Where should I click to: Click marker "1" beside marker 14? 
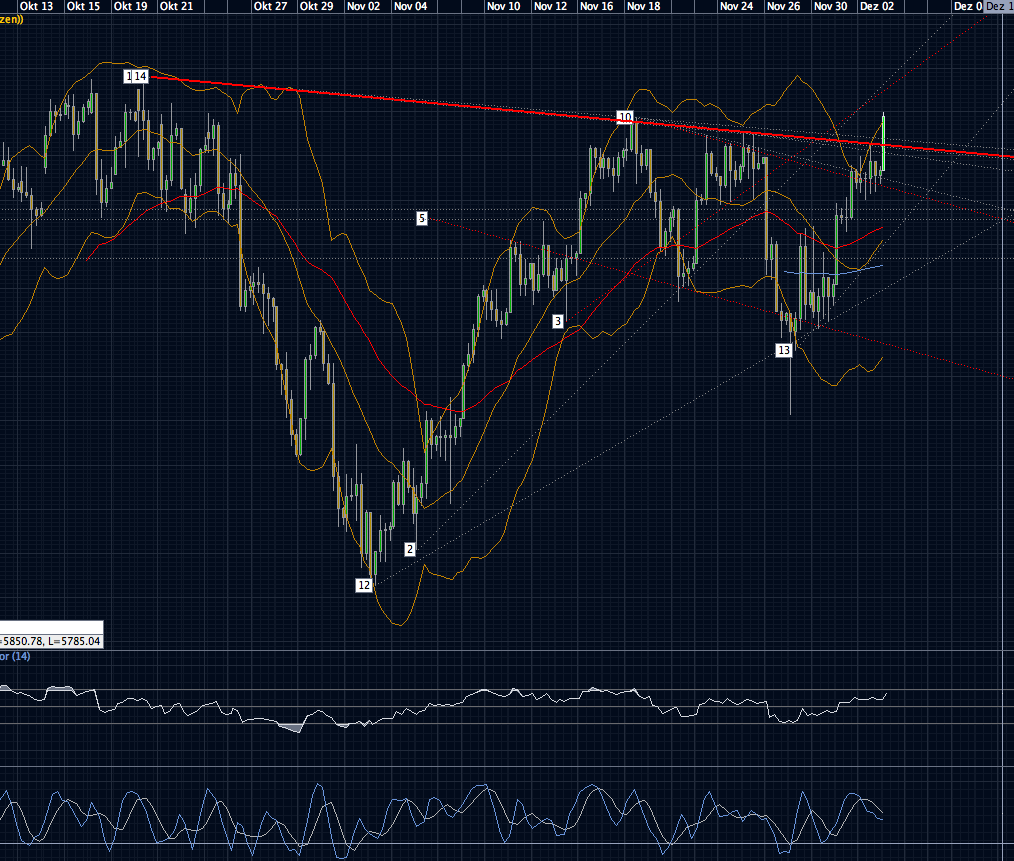tap(128, 74)
